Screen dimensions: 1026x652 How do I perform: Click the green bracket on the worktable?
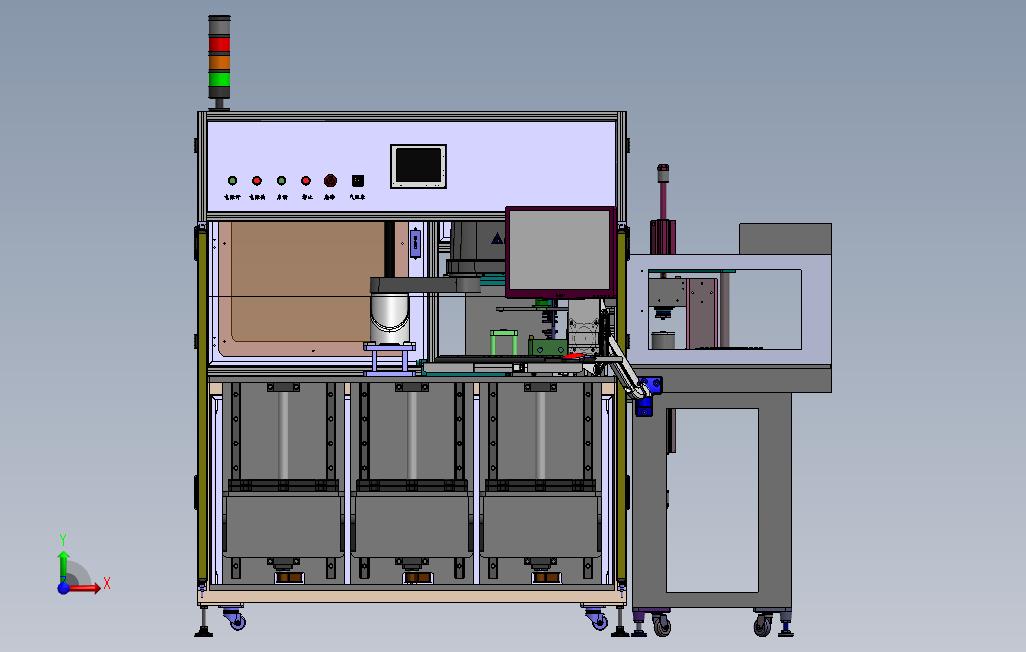coord(504,342)
